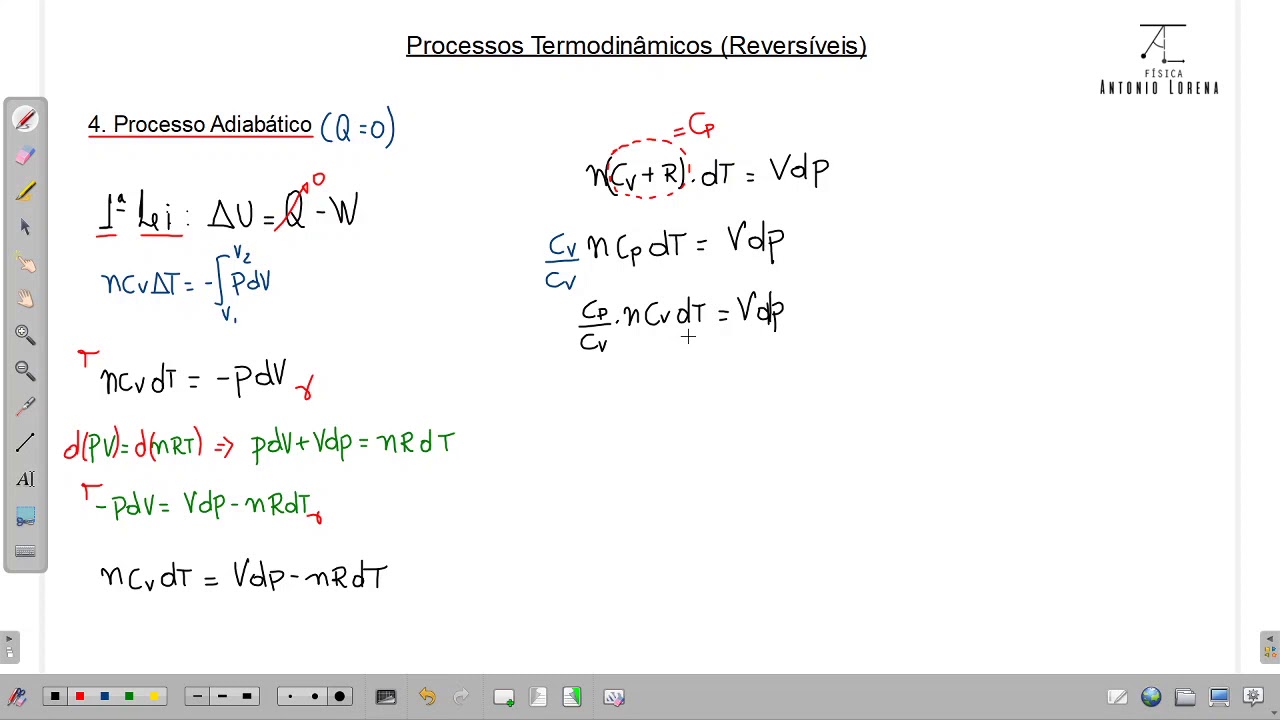Choose the medium dot pen tip

point(315,697)
